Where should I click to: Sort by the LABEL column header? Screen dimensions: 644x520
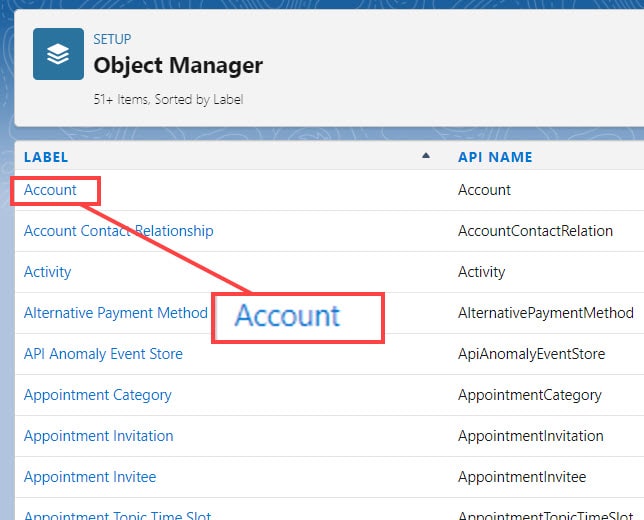(x=46, y=157)
